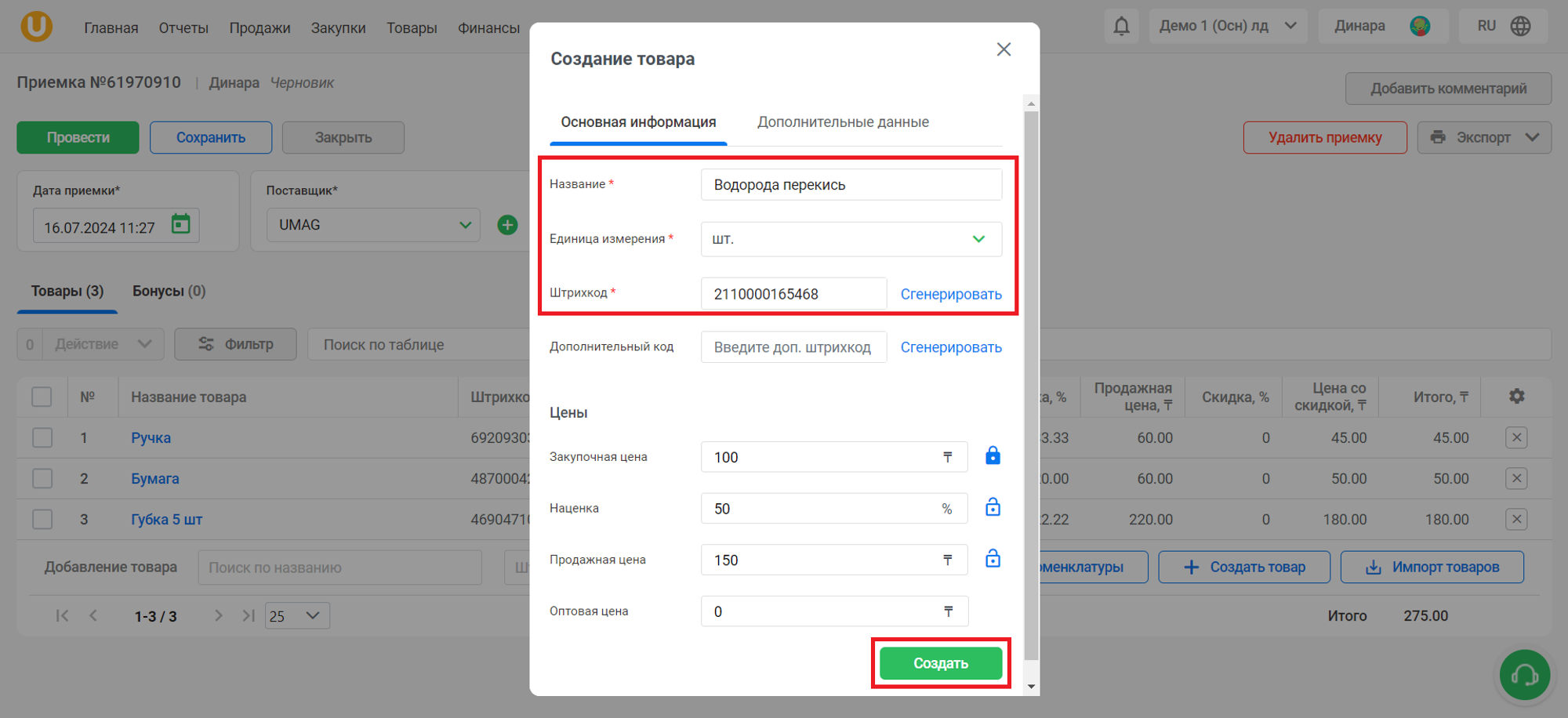Image resolution: width=1568 pixels, height=718 pixels.
Task: Click Динара user avatar icon
Action: click(x=1420, y=26)
